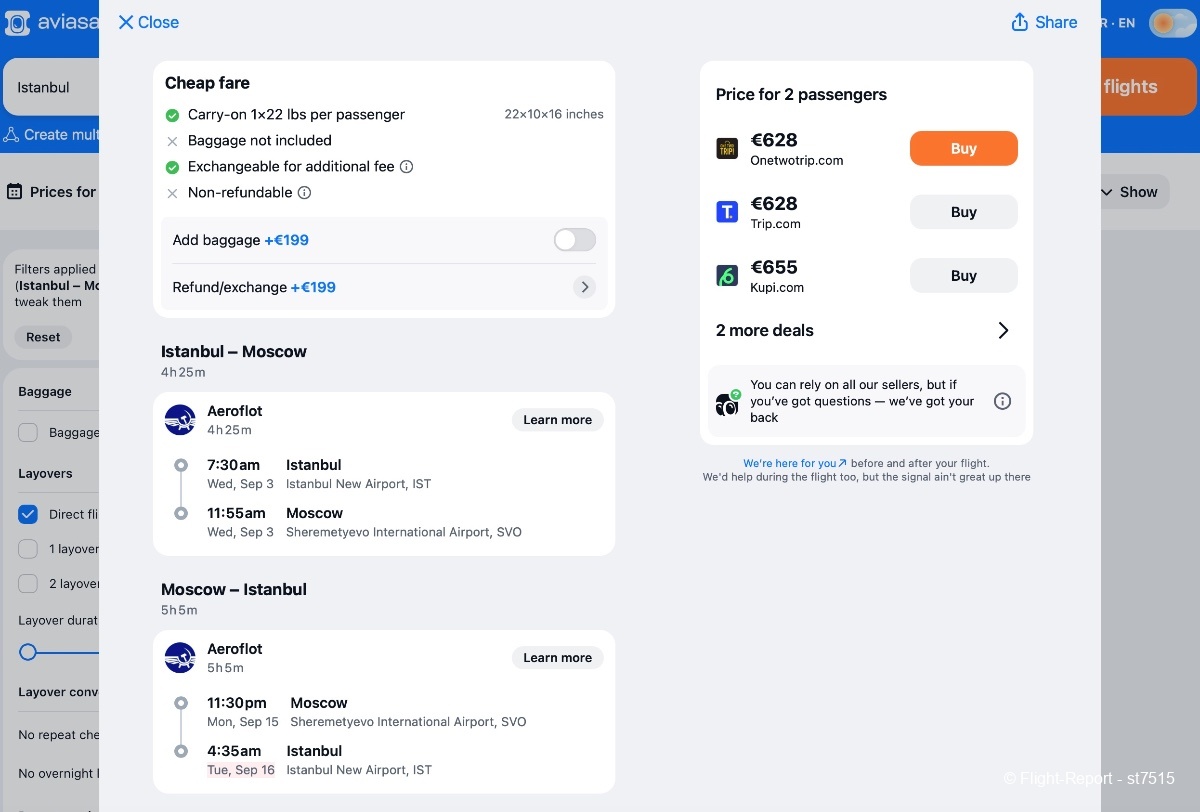The image size is (1200, 812).
Task: Expand Refund/exchange option chevron
Action: [x=585, y=287]
